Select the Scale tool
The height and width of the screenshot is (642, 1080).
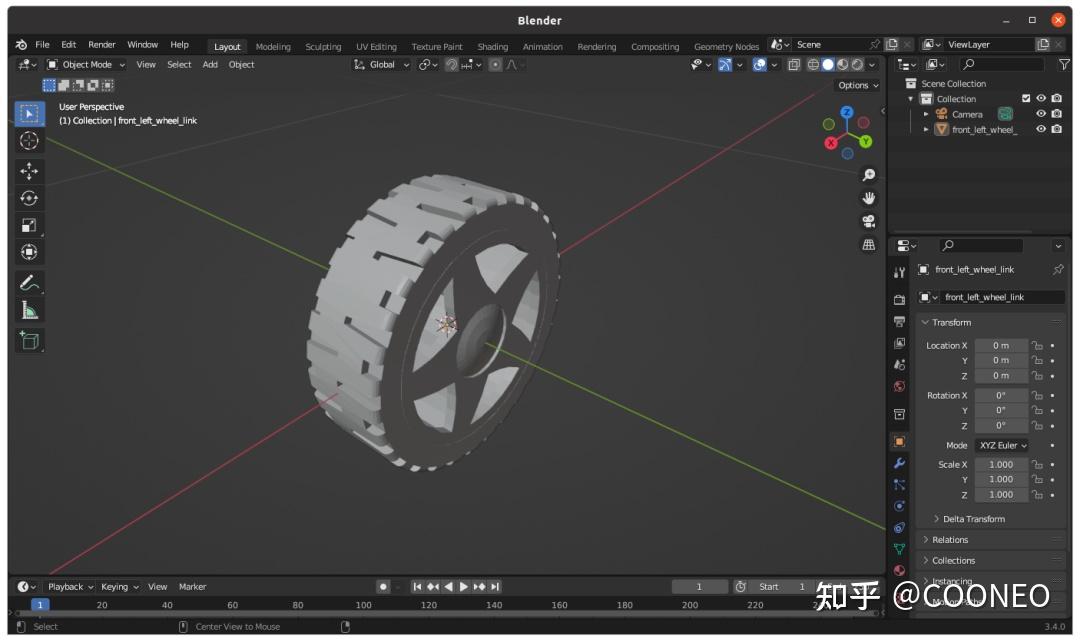pyautogui.click(x=29, y=225)
